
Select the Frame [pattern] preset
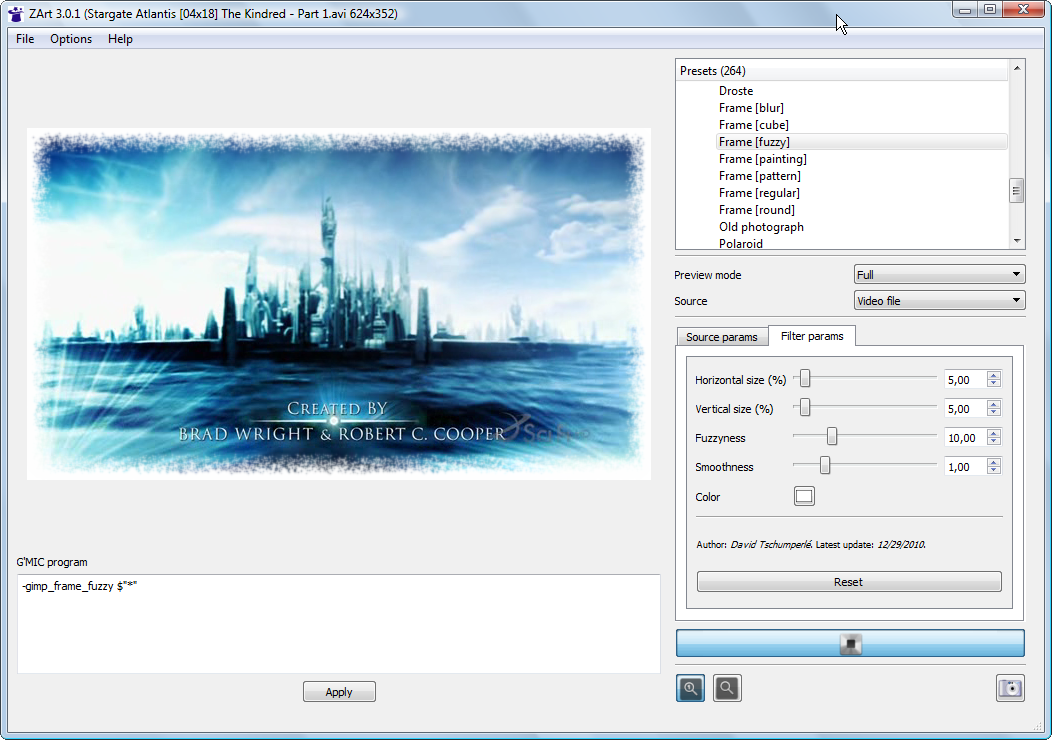[759, 176]
